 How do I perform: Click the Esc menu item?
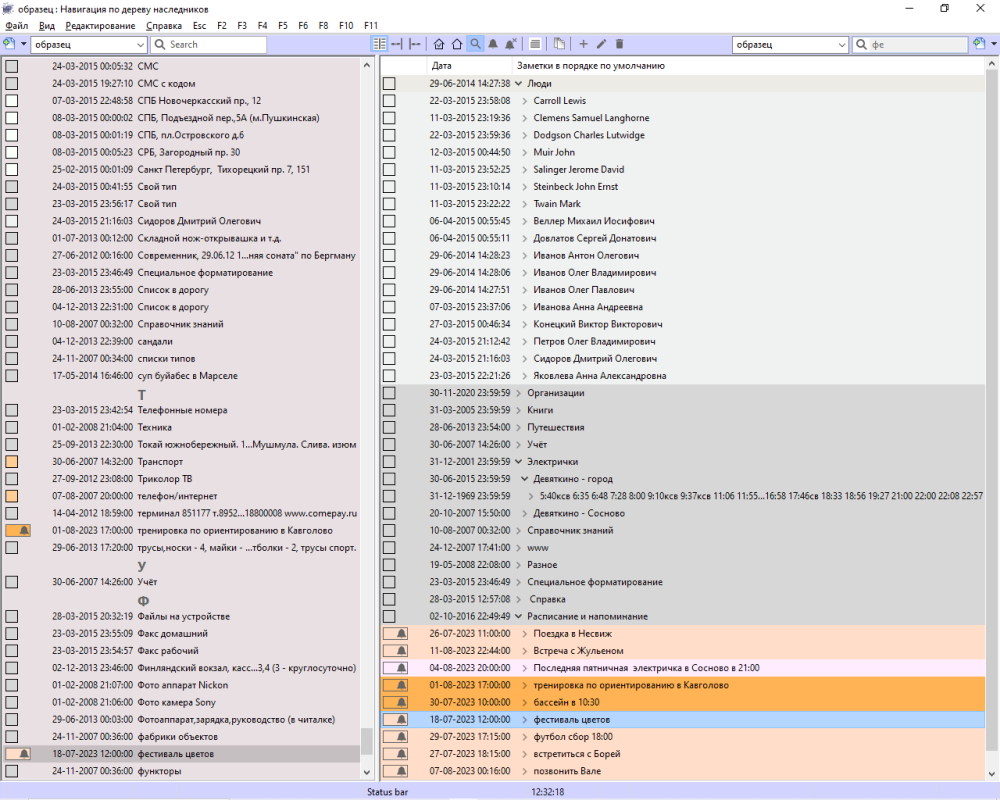[x=200, y=26]
